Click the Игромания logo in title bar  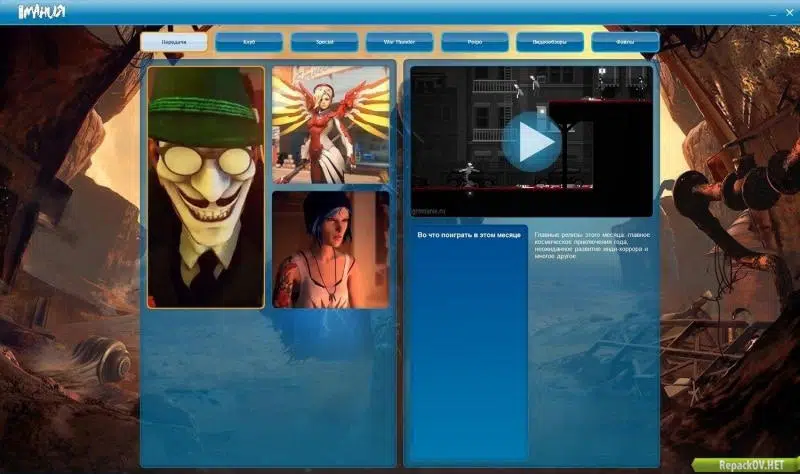click(41, 11)
